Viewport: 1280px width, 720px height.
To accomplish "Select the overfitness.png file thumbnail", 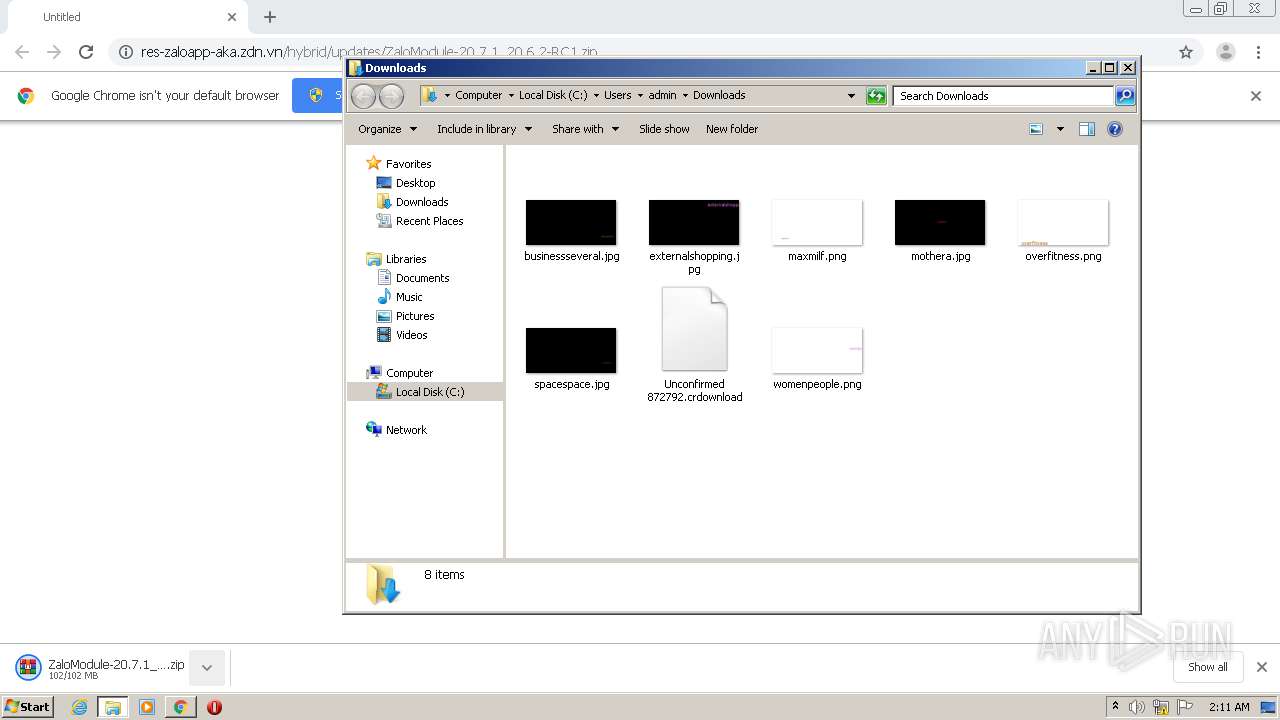I will (x=1063, y=222).
